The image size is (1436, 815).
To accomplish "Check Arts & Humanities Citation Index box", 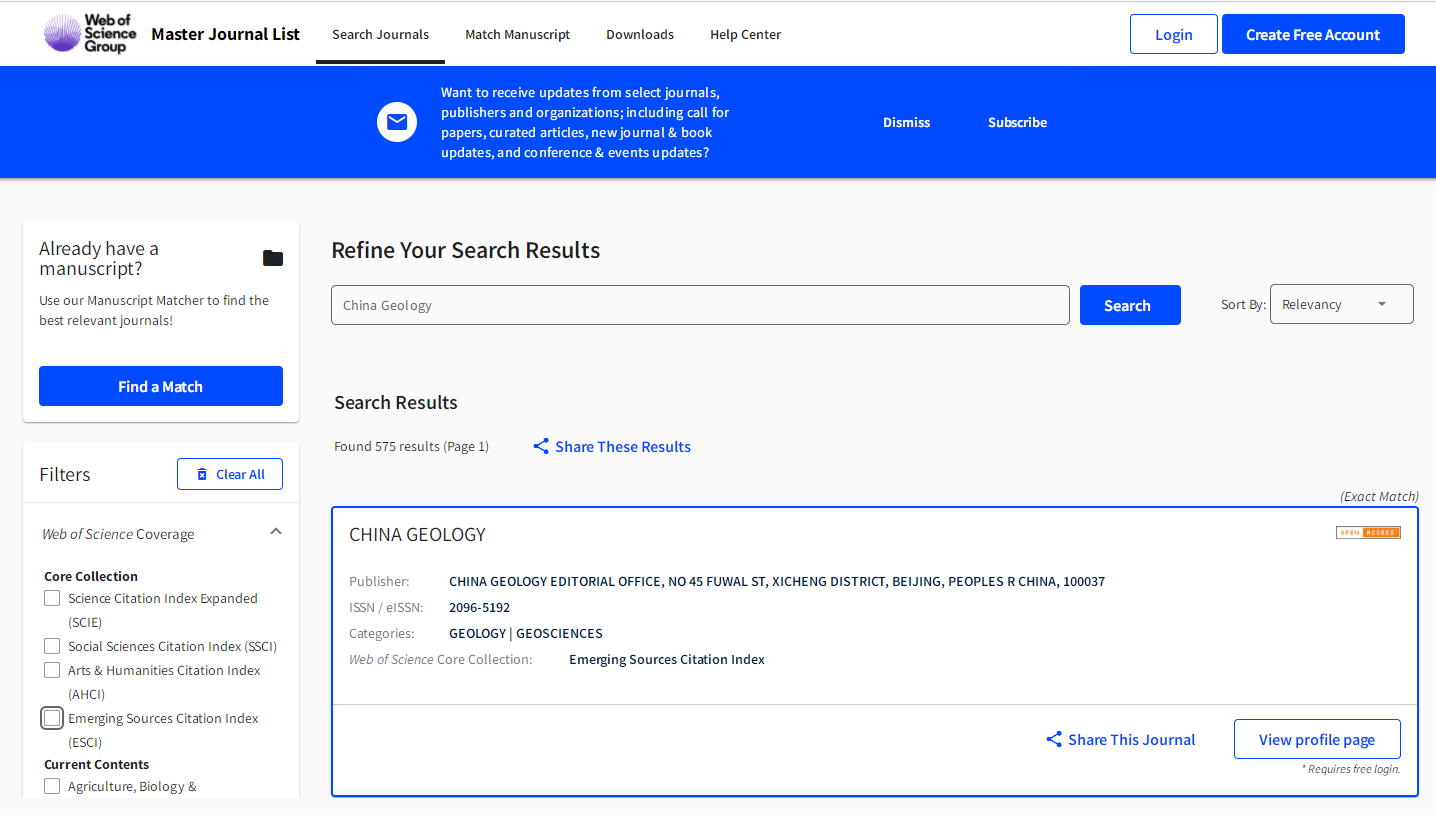I will [52, 670].
